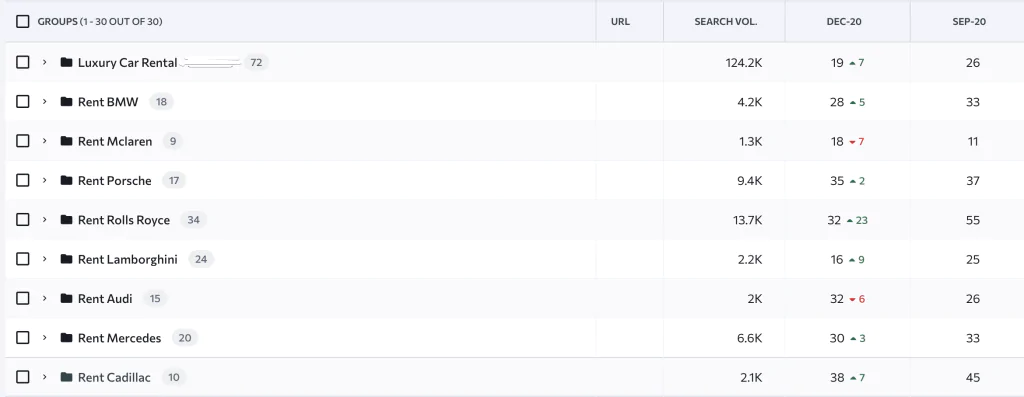Click the SEP-20 column header
Viewport: 1024px width, 397px height.
[x=969, y=22]
